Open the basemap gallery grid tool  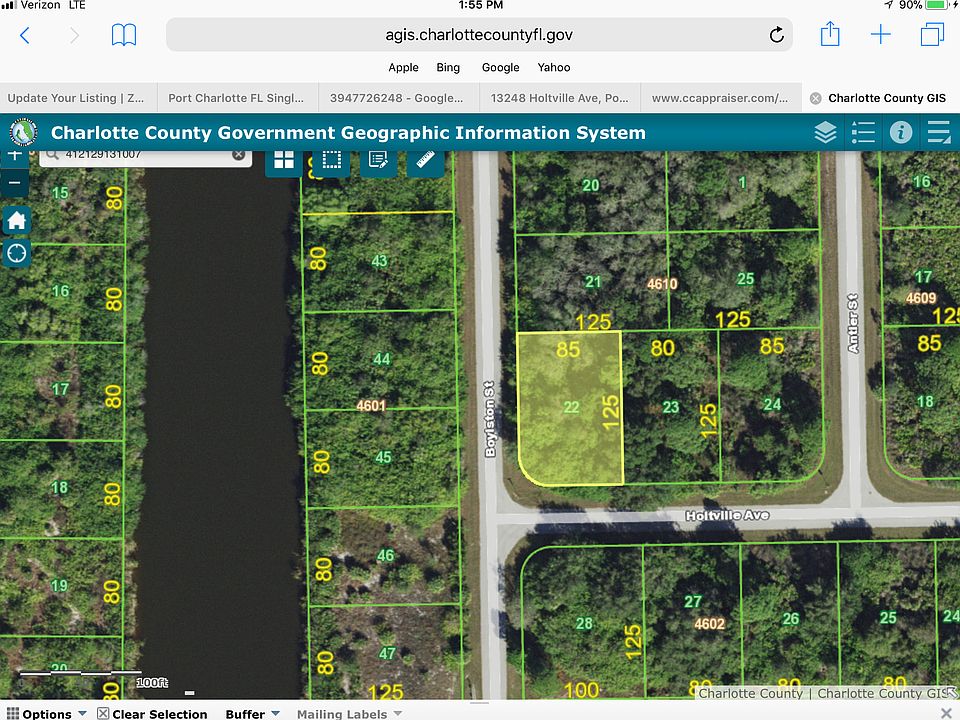(284, 161)
